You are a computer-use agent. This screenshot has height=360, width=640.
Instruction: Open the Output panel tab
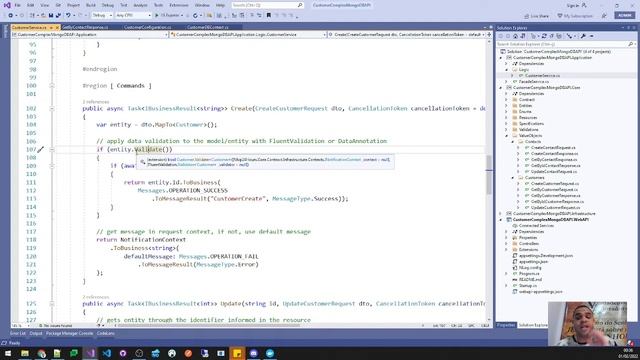[x=36, y=333]
